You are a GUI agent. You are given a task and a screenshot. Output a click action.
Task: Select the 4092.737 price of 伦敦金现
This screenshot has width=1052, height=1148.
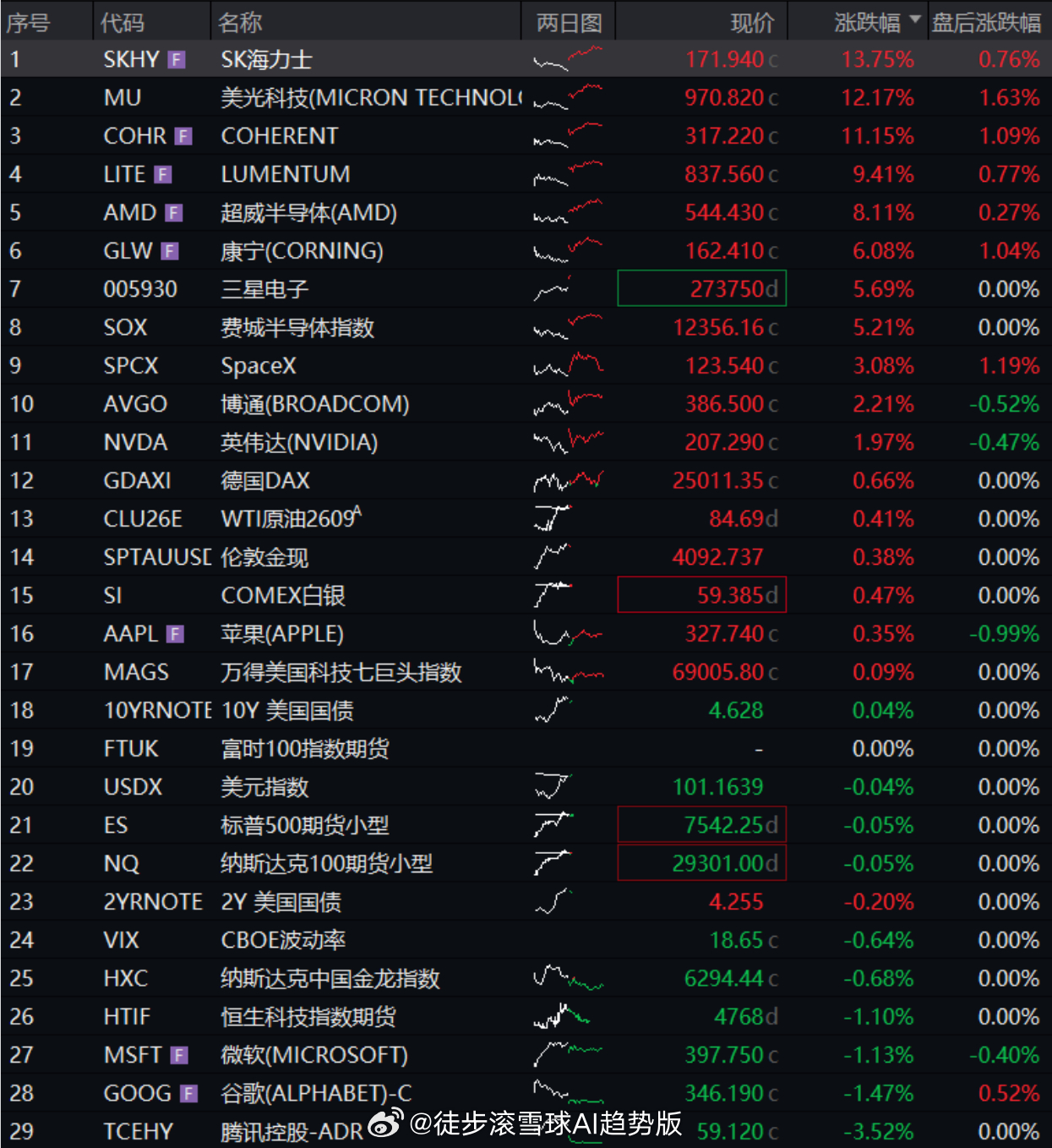click(718, 557)
